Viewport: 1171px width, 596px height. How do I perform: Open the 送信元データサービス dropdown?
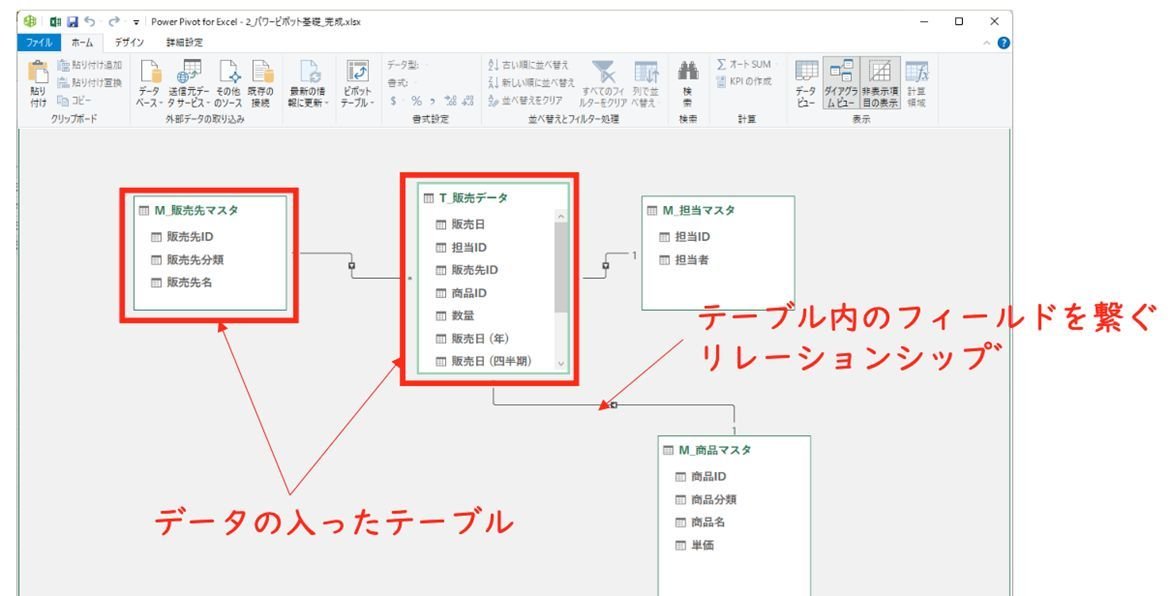pos(187,84)
